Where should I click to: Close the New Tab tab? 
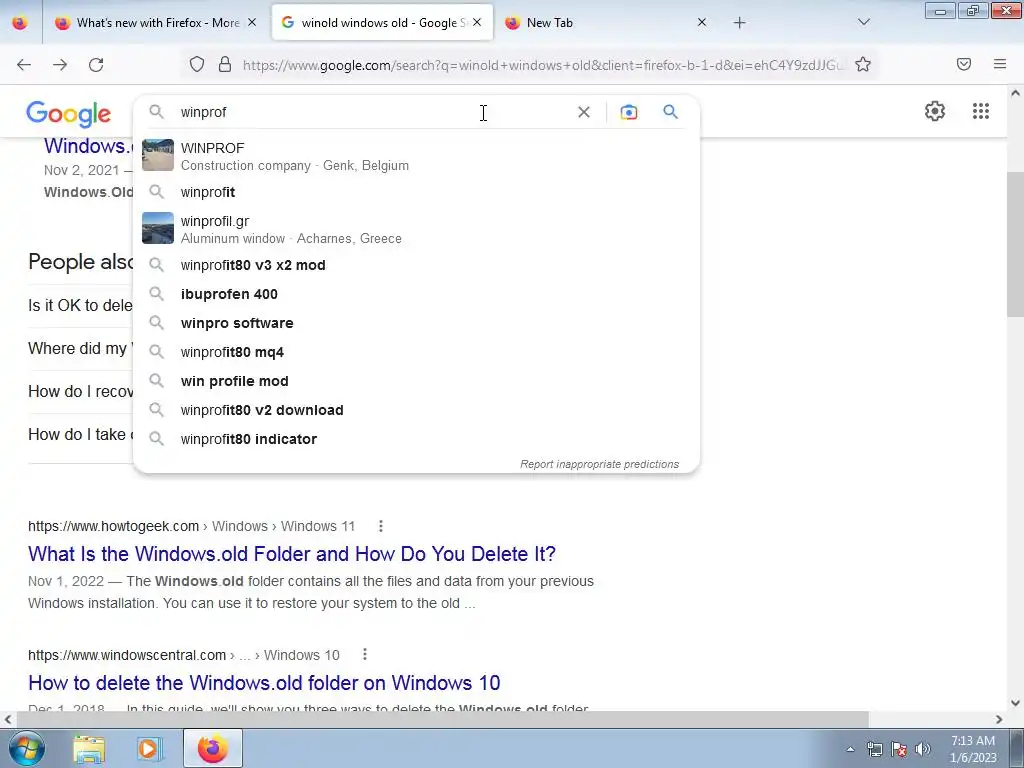(x=702, y=22)
